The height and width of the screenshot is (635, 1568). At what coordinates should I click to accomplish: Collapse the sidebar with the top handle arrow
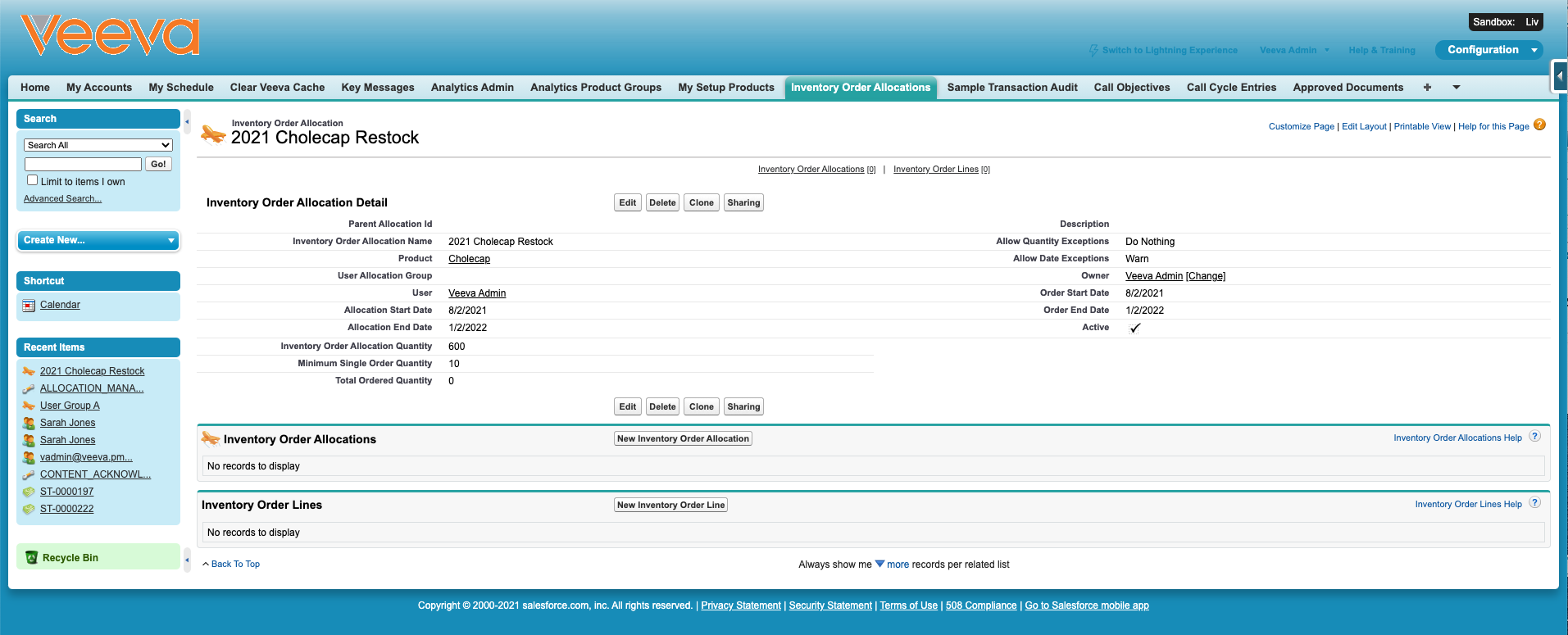(187, 122)
